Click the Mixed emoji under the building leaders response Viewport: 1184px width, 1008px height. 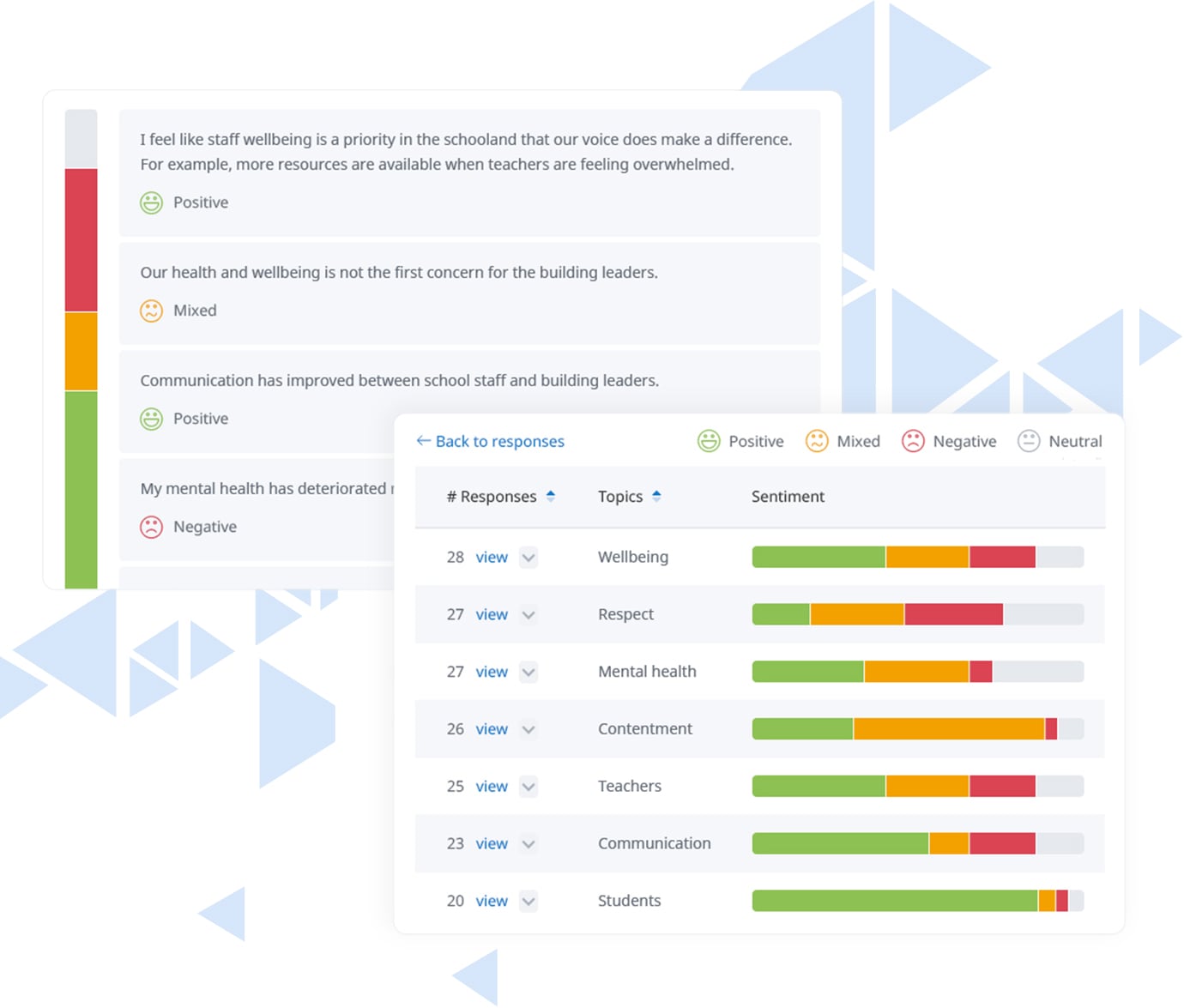[151, 311]
